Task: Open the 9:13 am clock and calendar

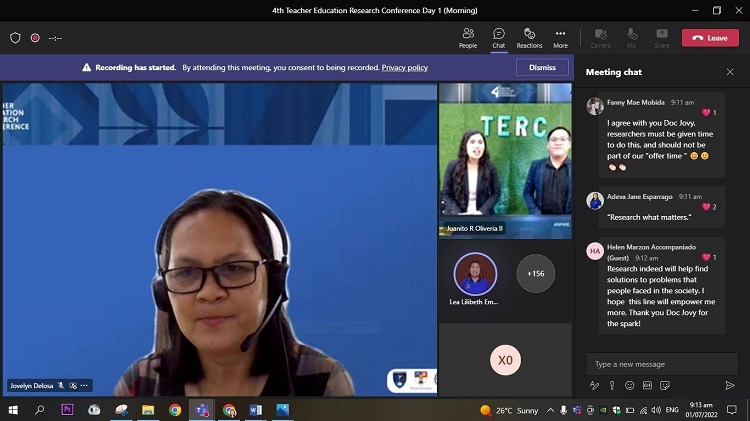Action: (701, 410)
